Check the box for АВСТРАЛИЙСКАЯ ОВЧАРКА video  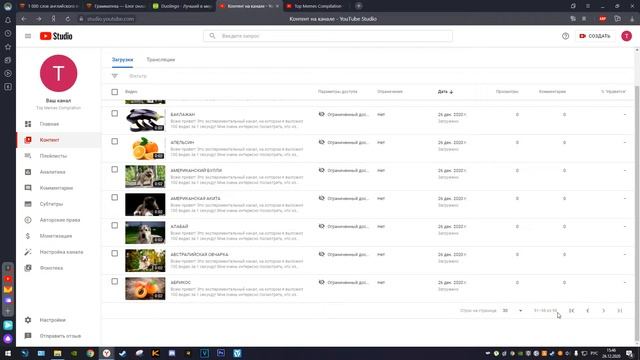115,253
